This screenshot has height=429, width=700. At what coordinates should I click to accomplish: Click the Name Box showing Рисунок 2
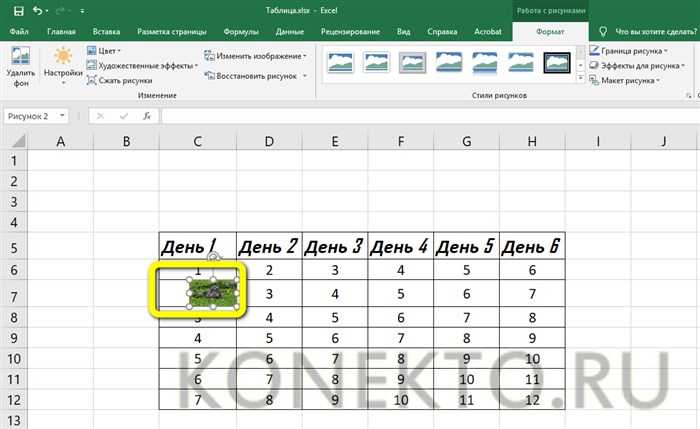point(30,116)
